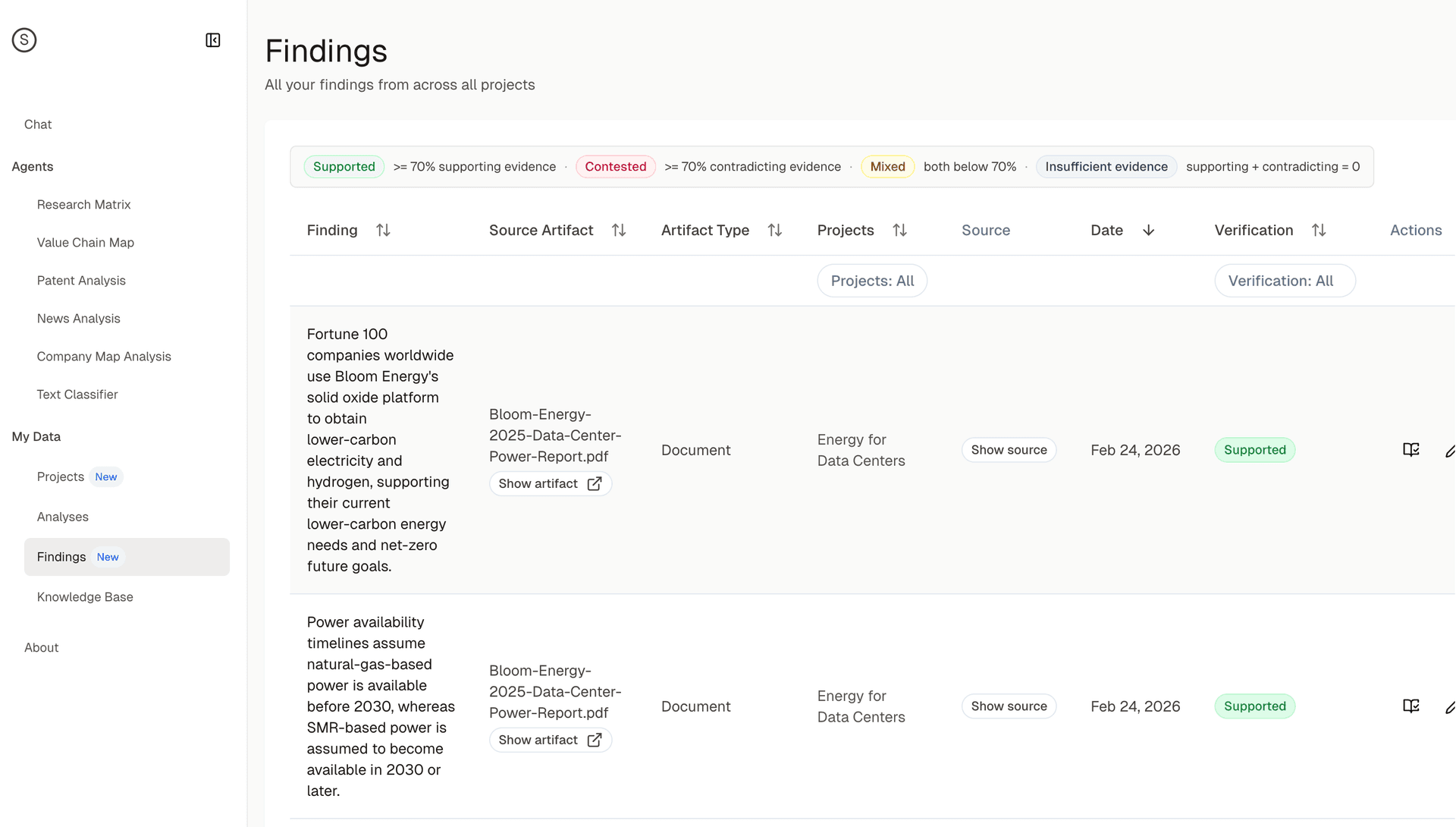Viewport: 1456px width, 827px height.
Task: Edit the Fortune 100 finding
Action: click(1450, 450)
